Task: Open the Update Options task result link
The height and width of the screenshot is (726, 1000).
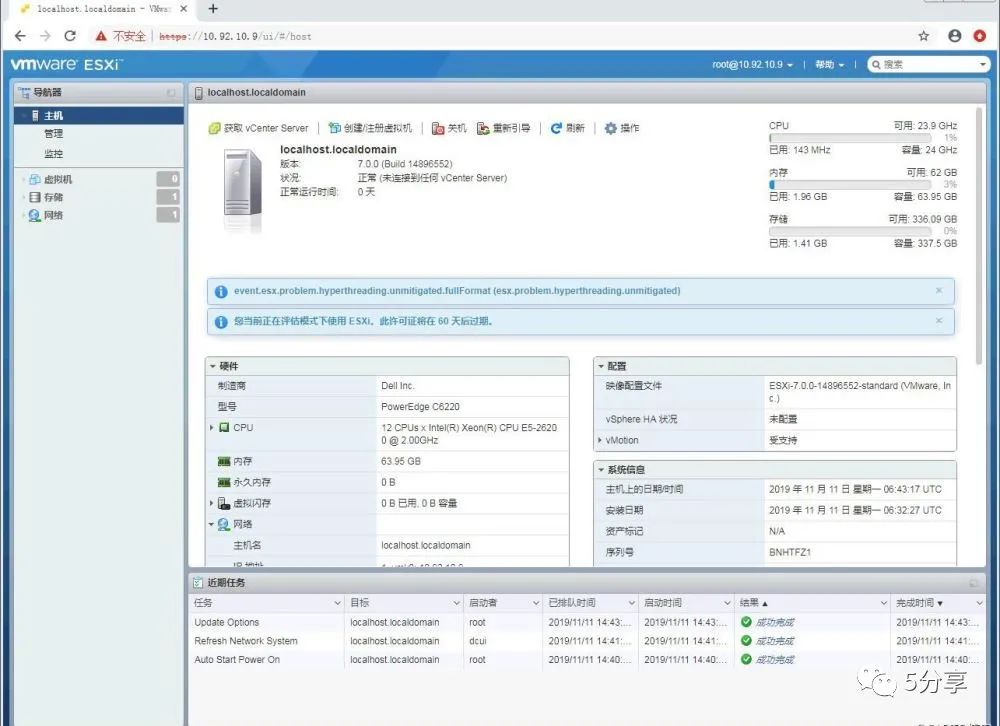Action: [x=775, y=622]
